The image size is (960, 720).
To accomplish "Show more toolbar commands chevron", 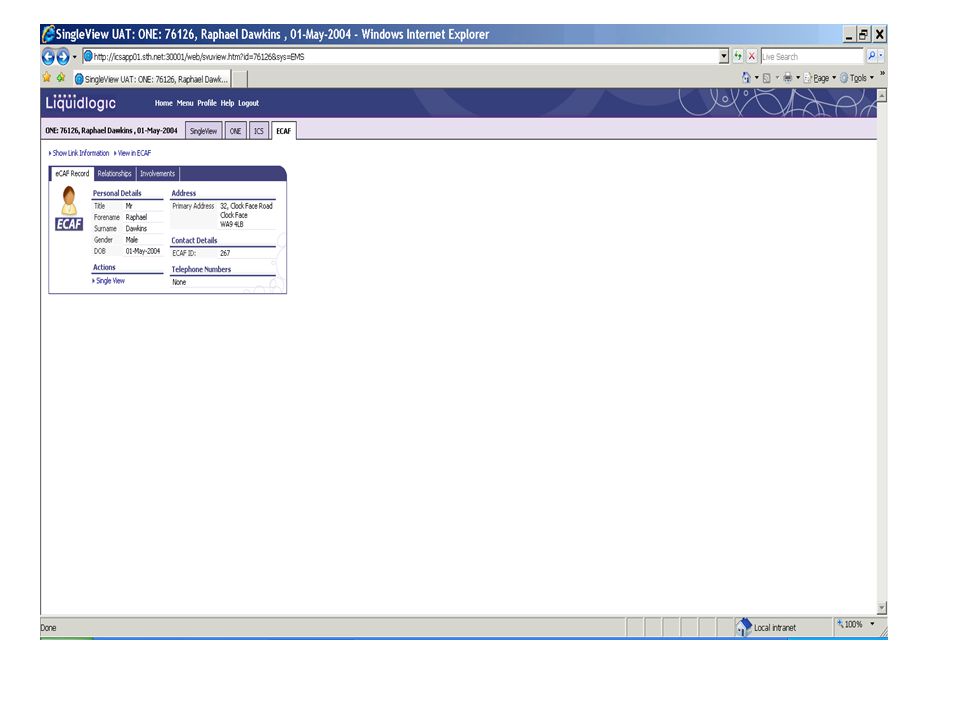I will pos(882,73).
